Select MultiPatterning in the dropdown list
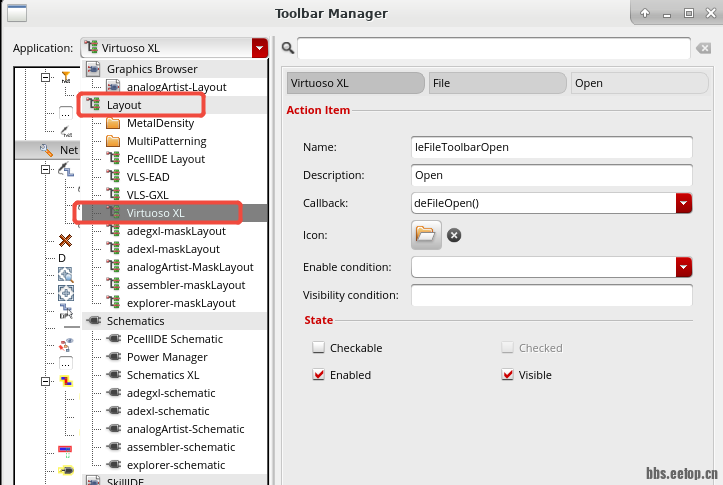 point(166,141)
